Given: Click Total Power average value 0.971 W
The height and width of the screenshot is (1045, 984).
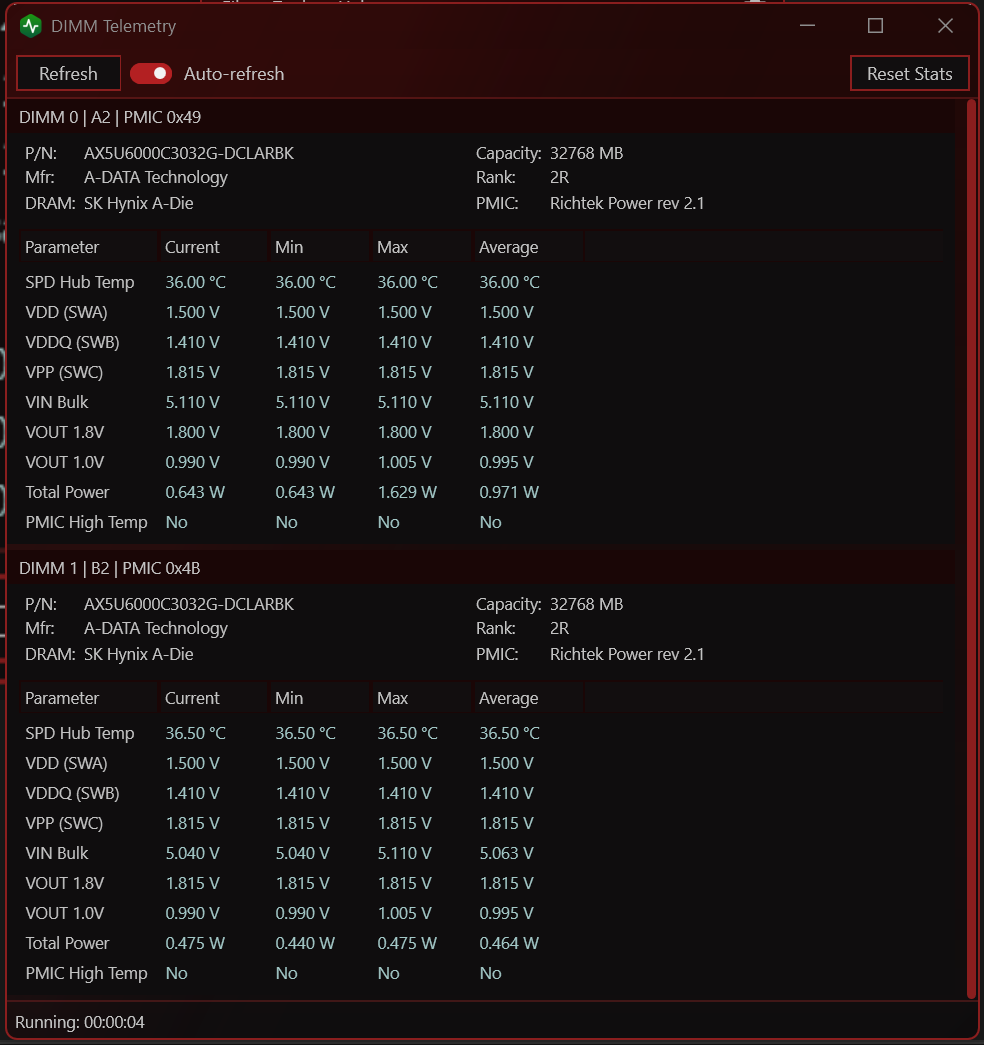Looking at the screenshot, I should pos(509,493).
